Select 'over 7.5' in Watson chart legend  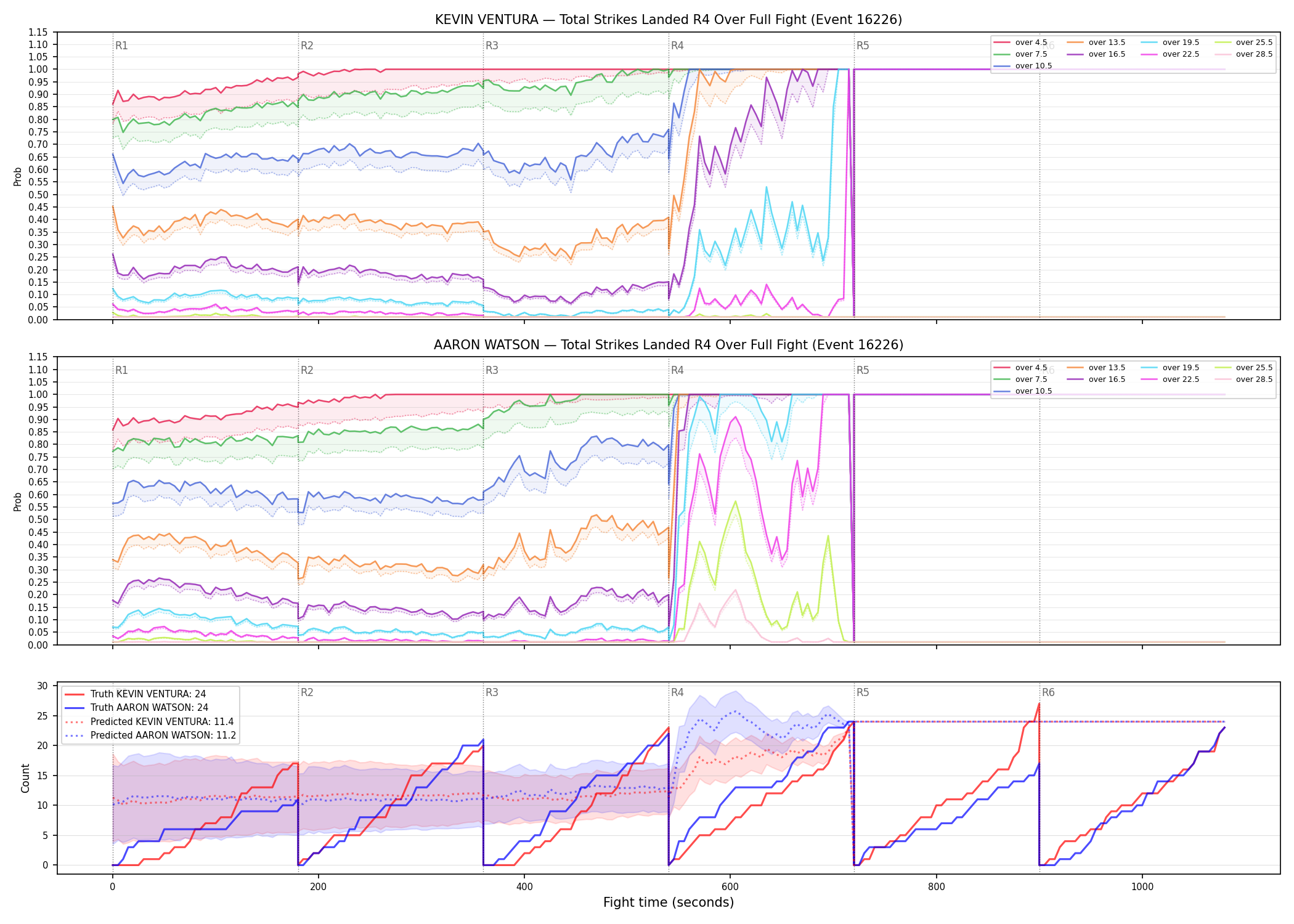1031,379
